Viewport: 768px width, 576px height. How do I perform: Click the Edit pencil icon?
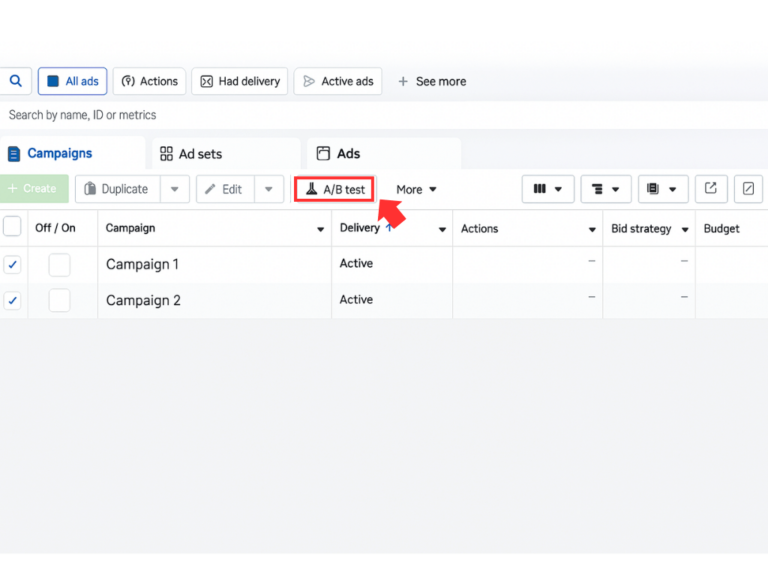tap(210, 189)
